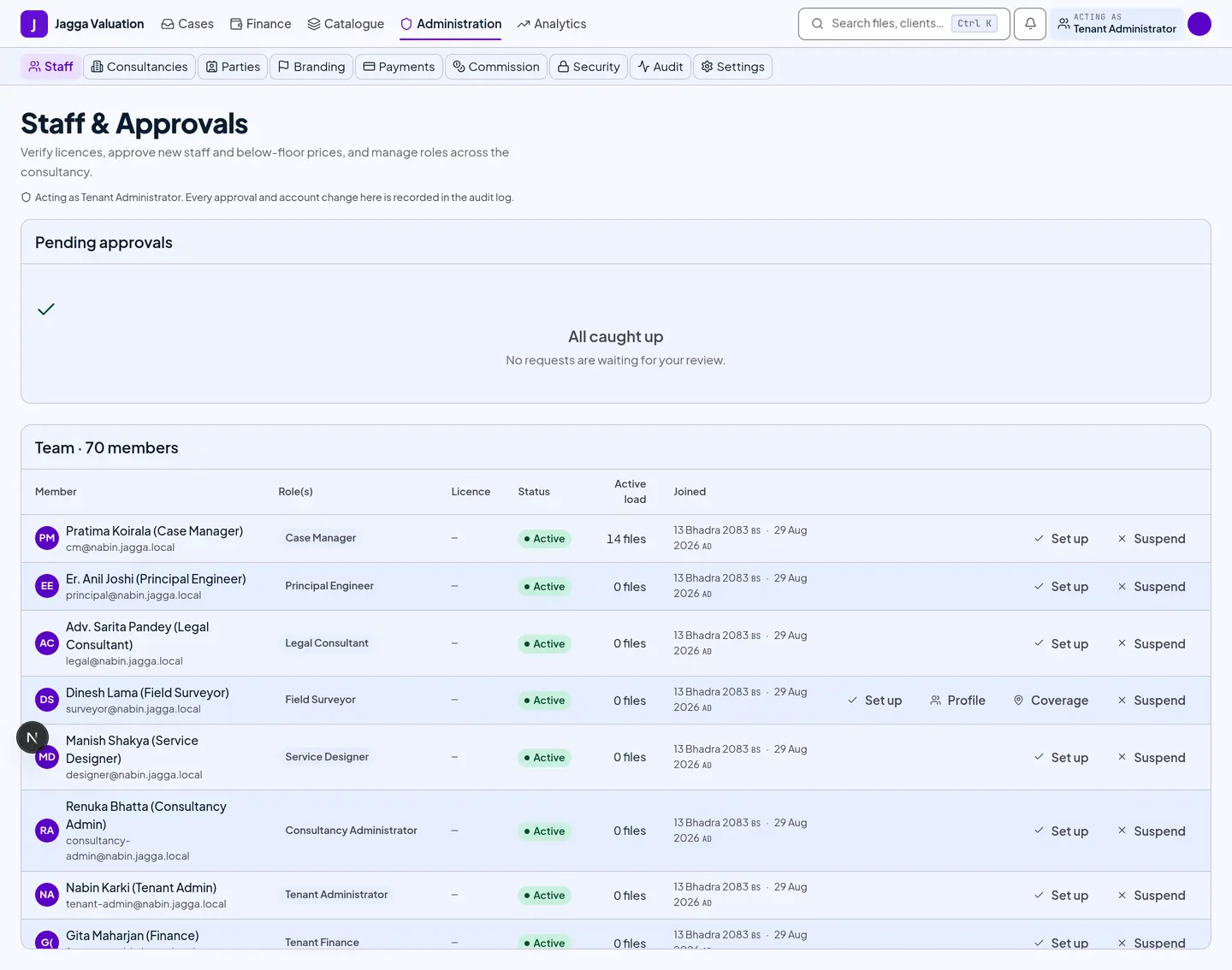
Task: Open the Branding tab
Action: (x=311, y=67)
